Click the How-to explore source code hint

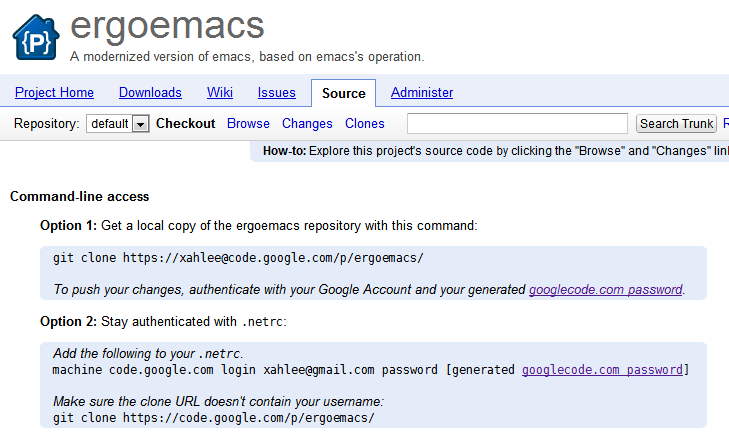(496, 151)
